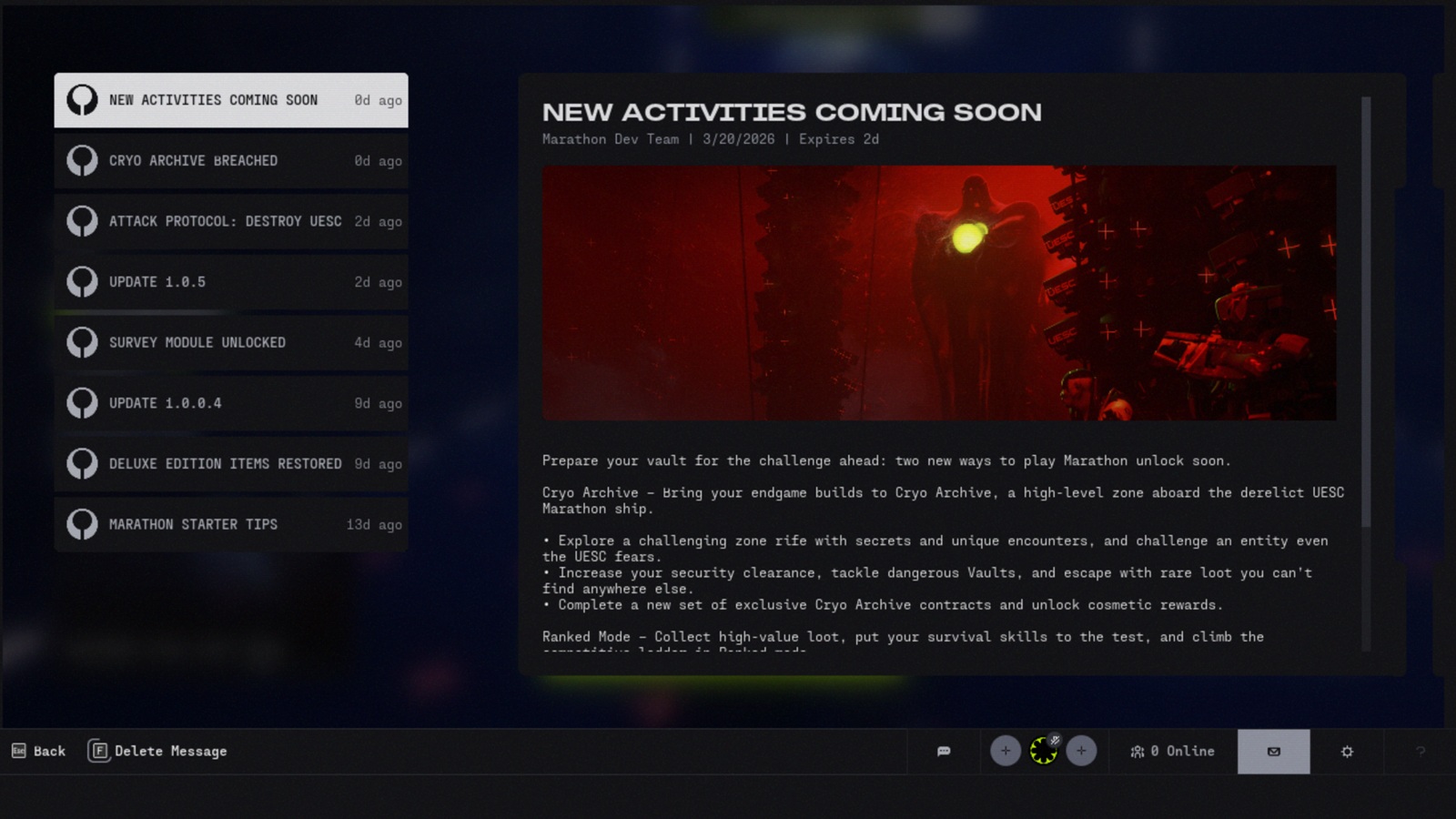Select the Marathon Starter Tips message
Screen dimensions: 1456x819
231,524
